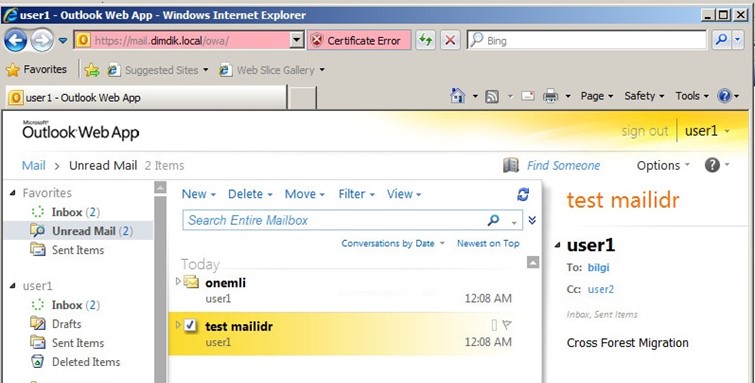Click the Certificate Error warning
The image size is (755, 383).
[x=359, y=40]
